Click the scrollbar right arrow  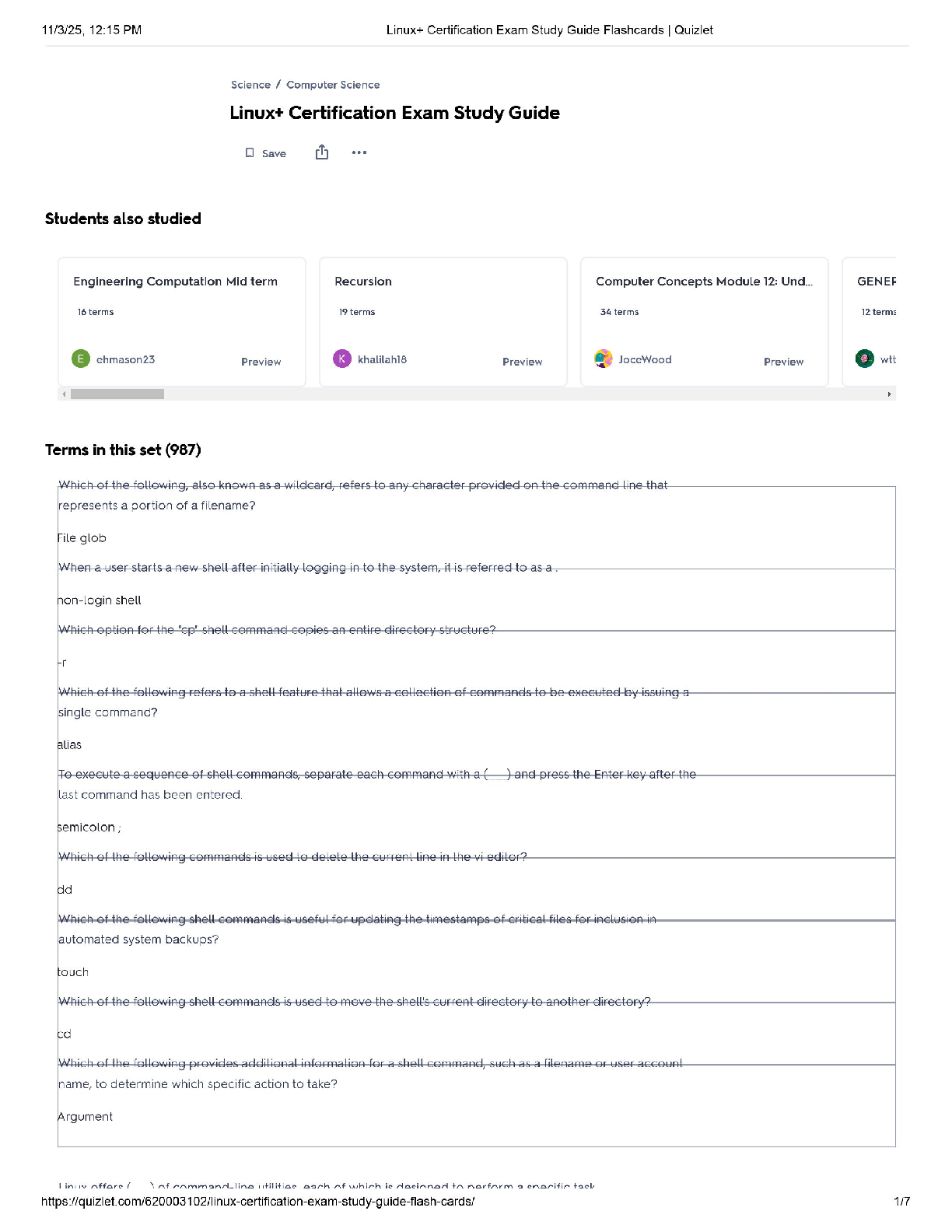click(x=889, y=394)
